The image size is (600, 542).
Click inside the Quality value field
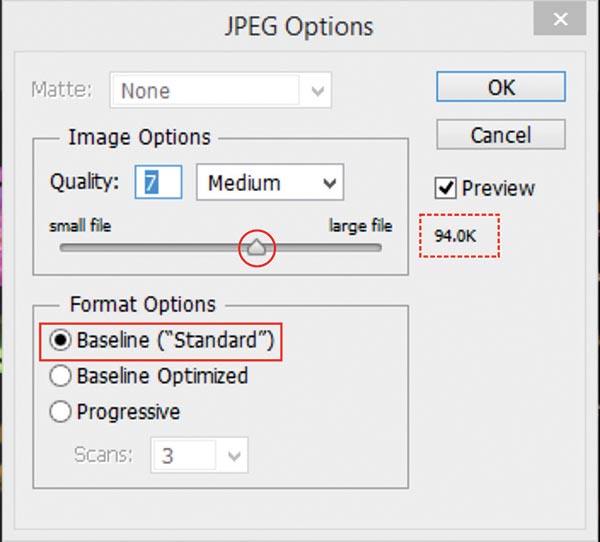click(x=159, y=183)
